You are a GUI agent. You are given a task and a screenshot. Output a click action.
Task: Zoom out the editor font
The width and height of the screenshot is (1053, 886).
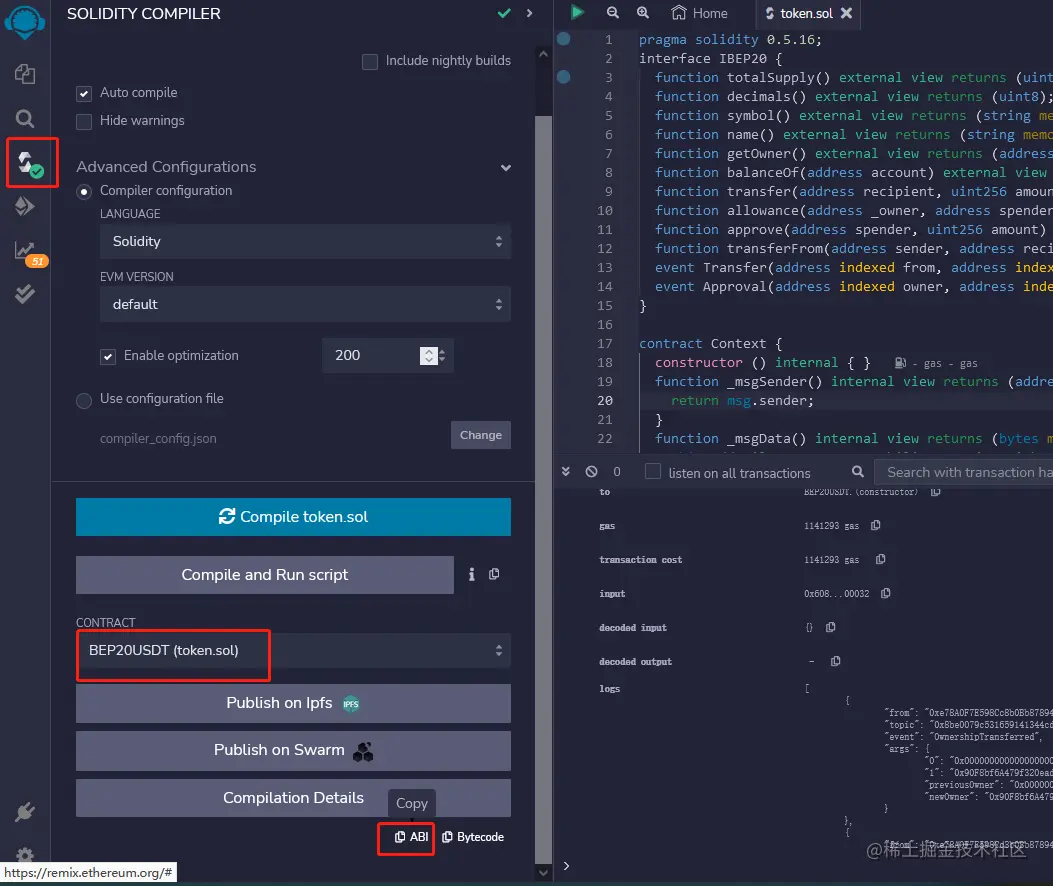pos(612,12)
